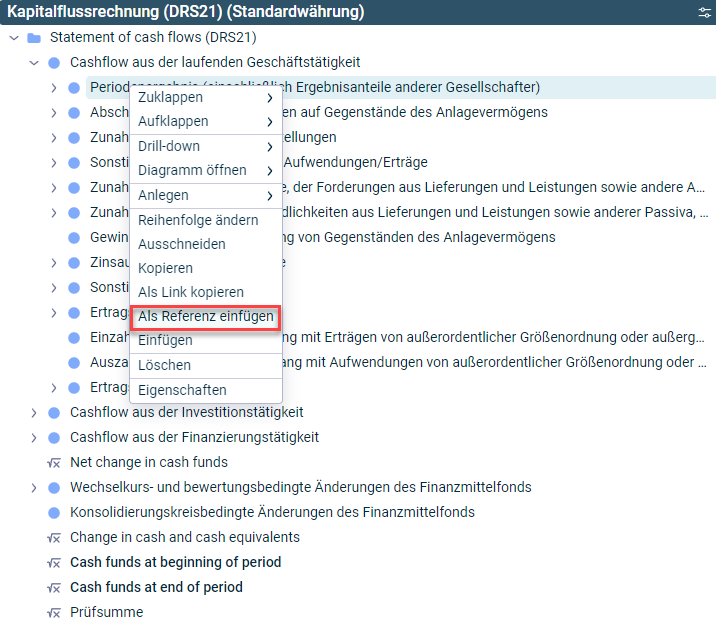The height and width of the screenshot is (628, 716).
Task: Click the formula icon of Cash funds at beginning of period
Action: (x=54, y=563)
